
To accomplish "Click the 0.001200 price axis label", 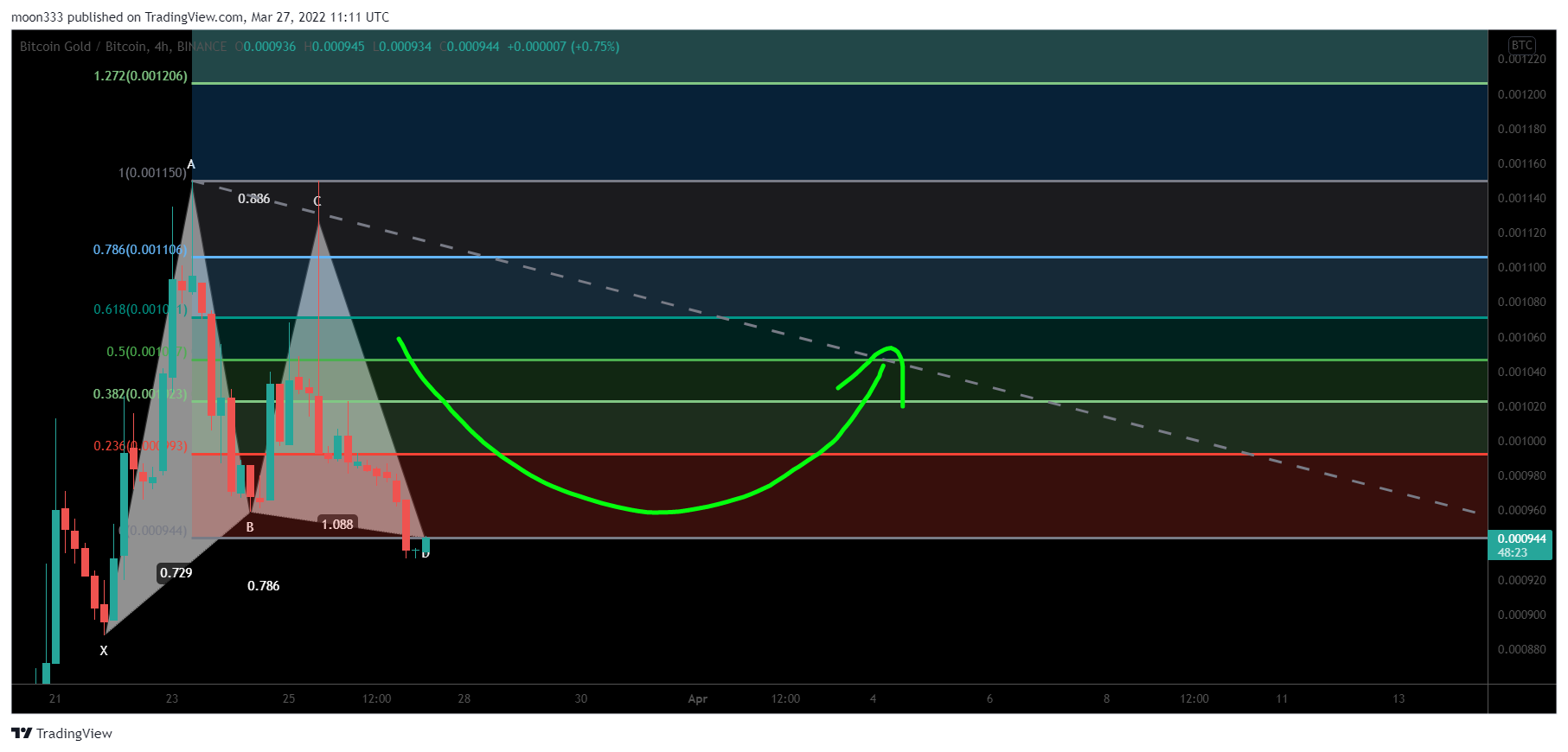I will click(1522, 94).
